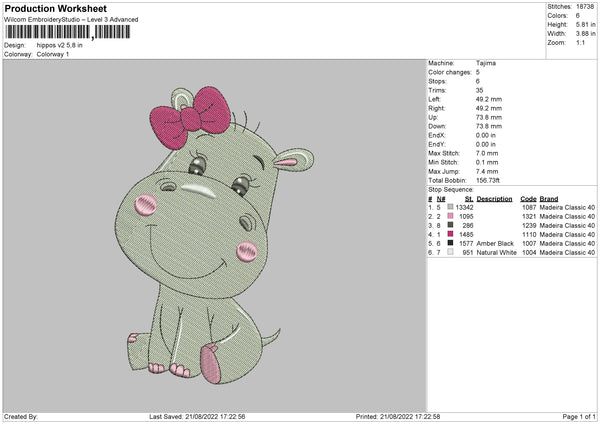Click the EndX value '0.00 in'
This screenshot has height=424, width=600.
(x=486, y=135)
